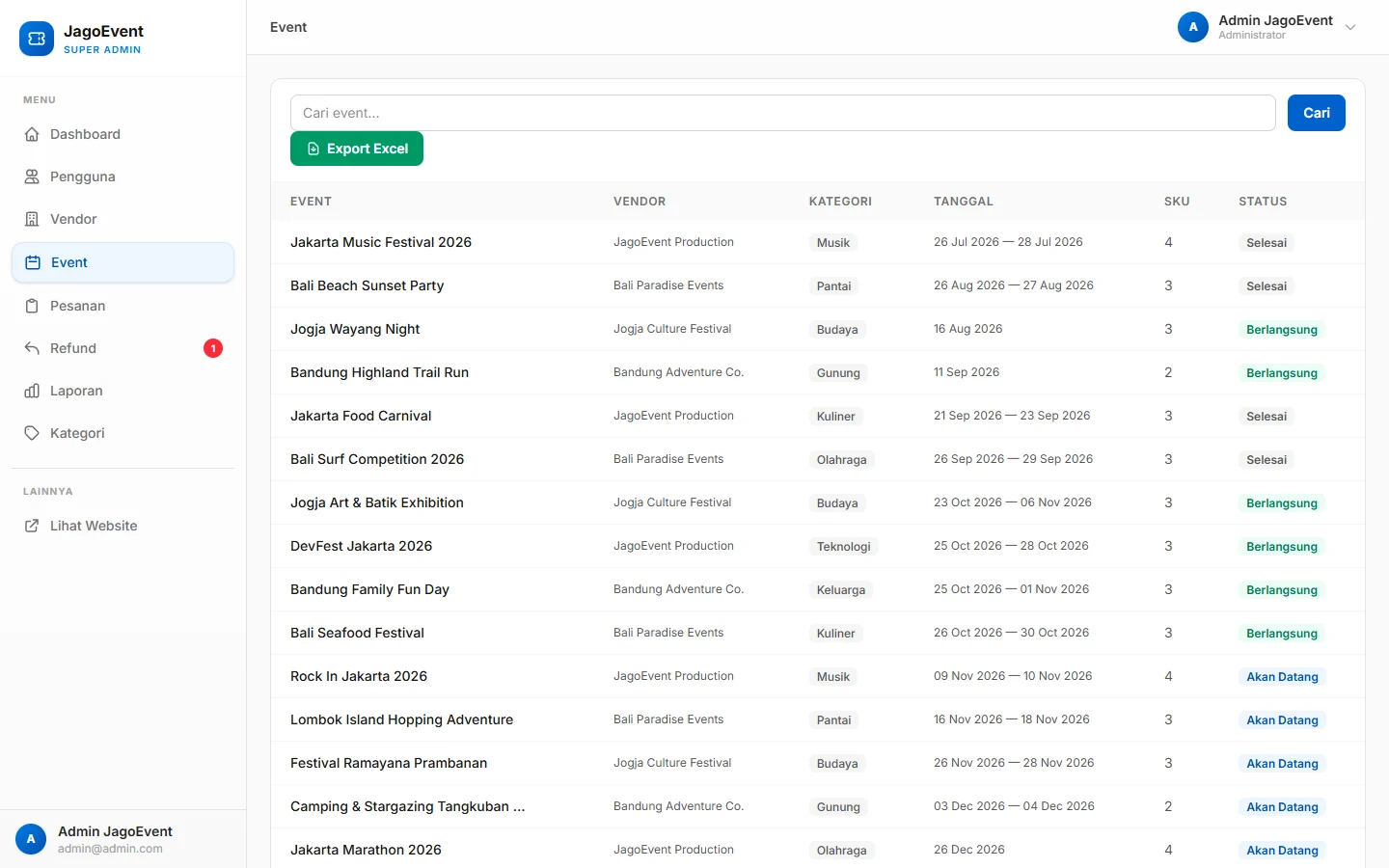This screenshot has width=1389, height=868.
Task: Focus the Cari event search field
Action: point(783,113)
